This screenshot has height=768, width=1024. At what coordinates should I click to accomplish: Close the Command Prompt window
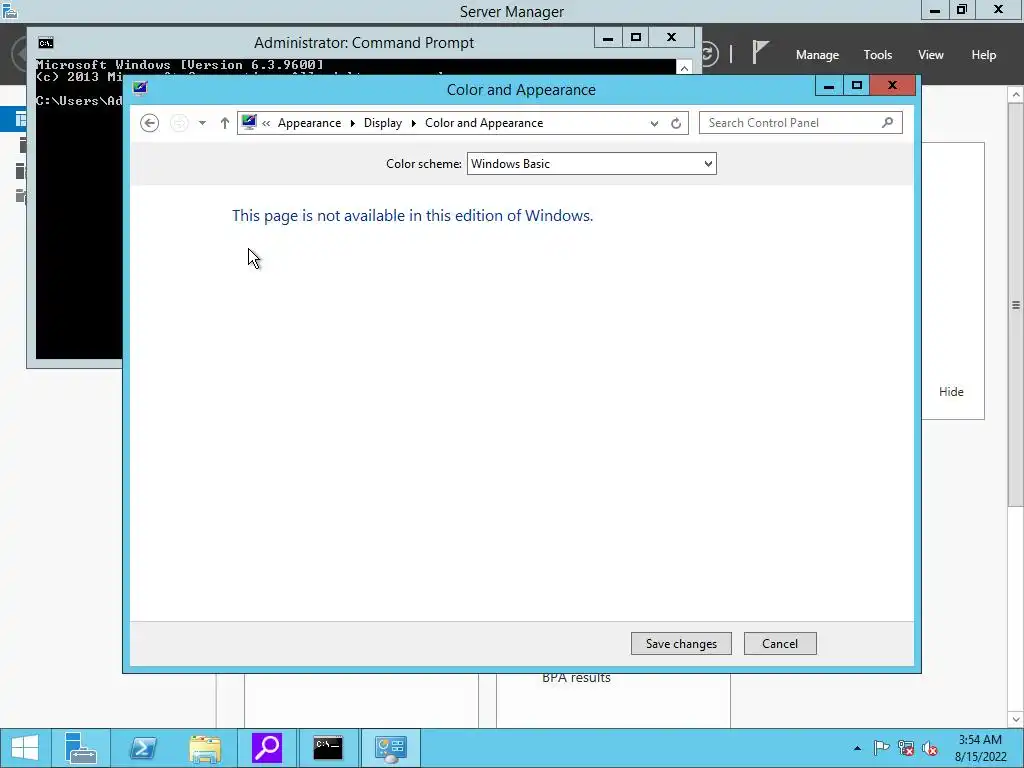[671, 37]
